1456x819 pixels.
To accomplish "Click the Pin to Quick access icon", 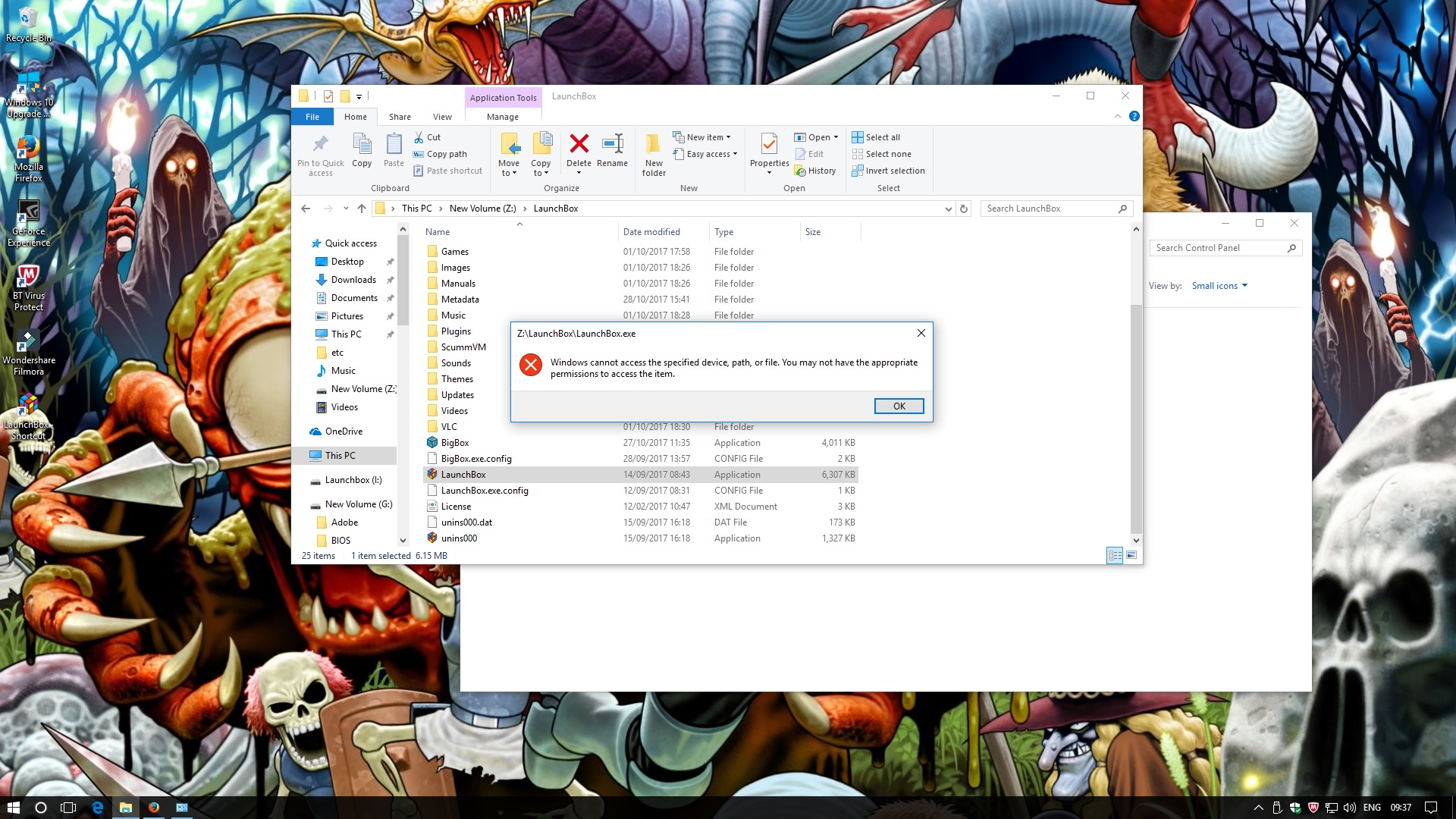I will pyautogui.click(x=321, y=143).
